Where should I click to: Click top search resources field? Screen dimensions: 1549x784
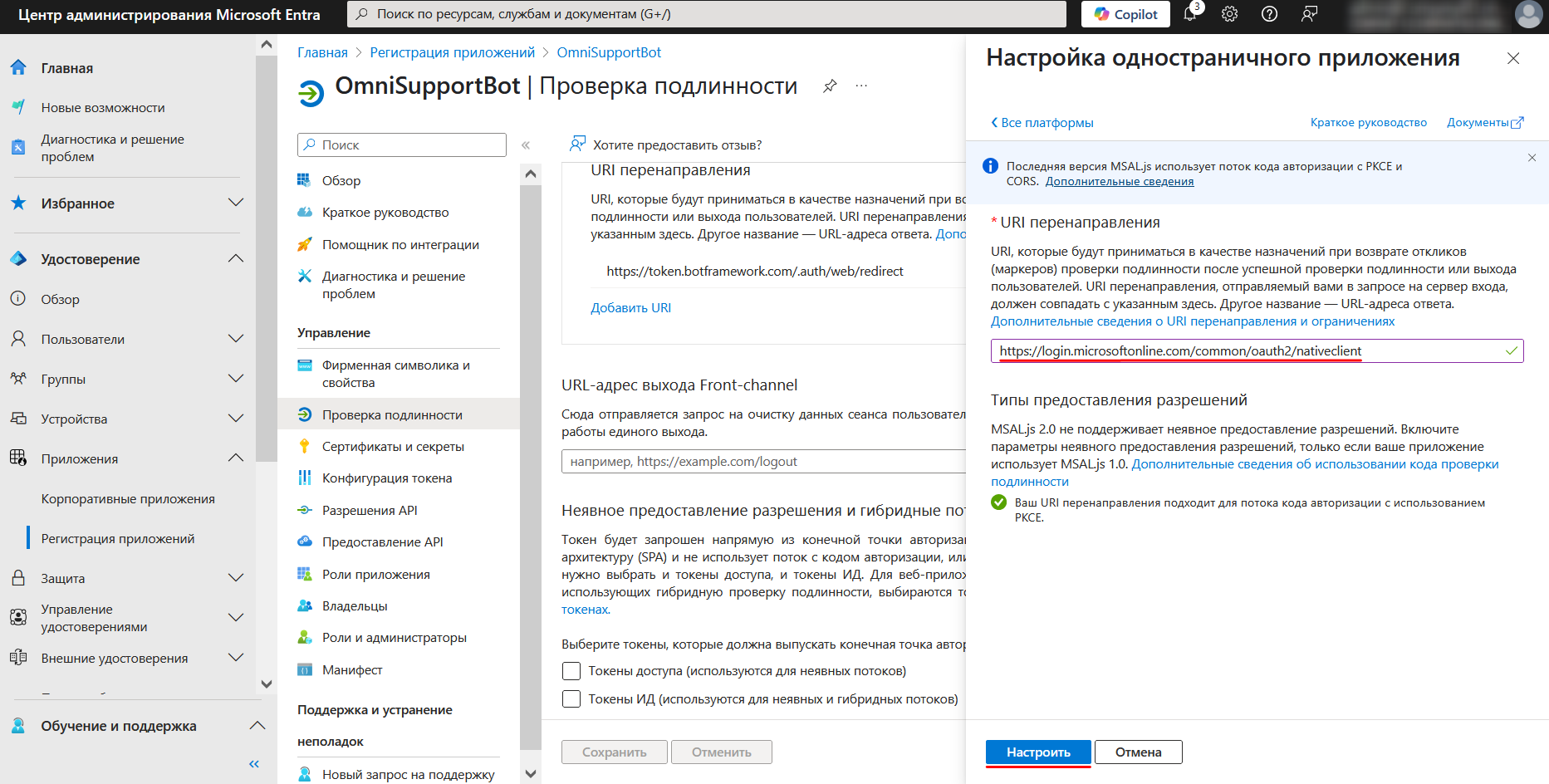[707, 14]
